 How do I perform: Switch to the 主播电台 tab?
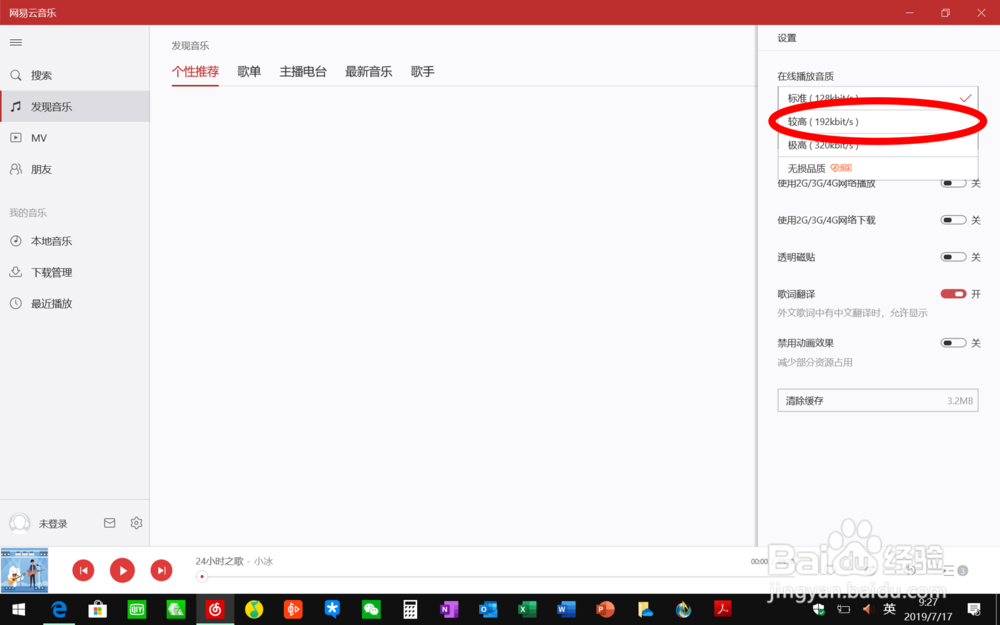303,71
